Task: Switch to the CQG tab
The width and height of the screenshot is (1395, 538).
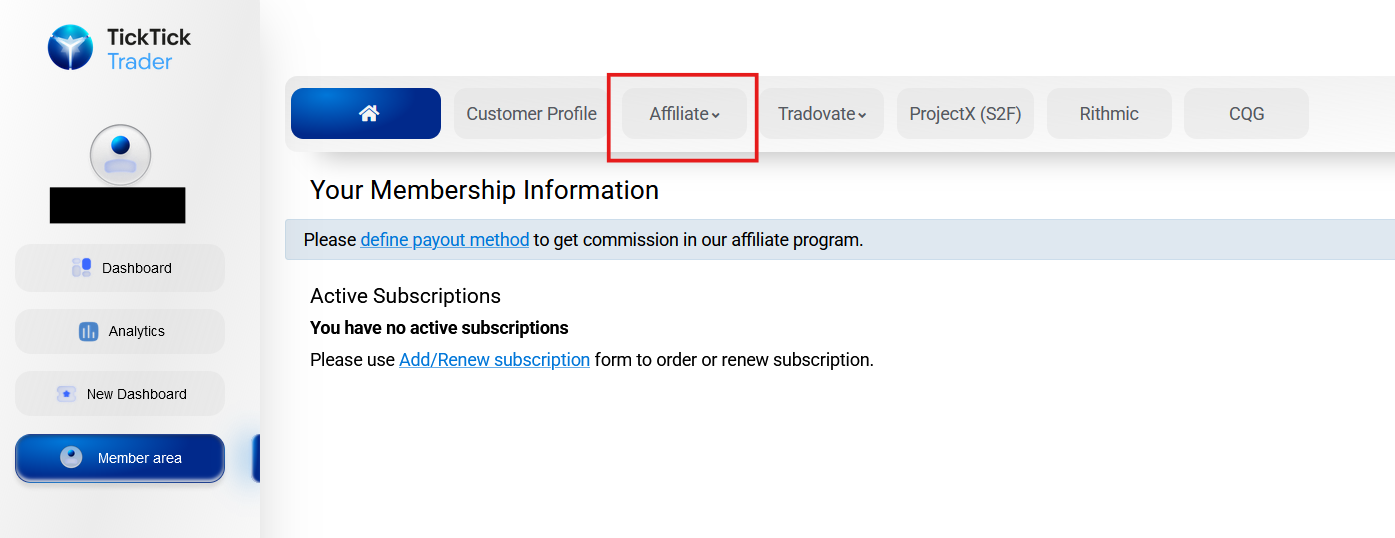Action: (1246, 114)
